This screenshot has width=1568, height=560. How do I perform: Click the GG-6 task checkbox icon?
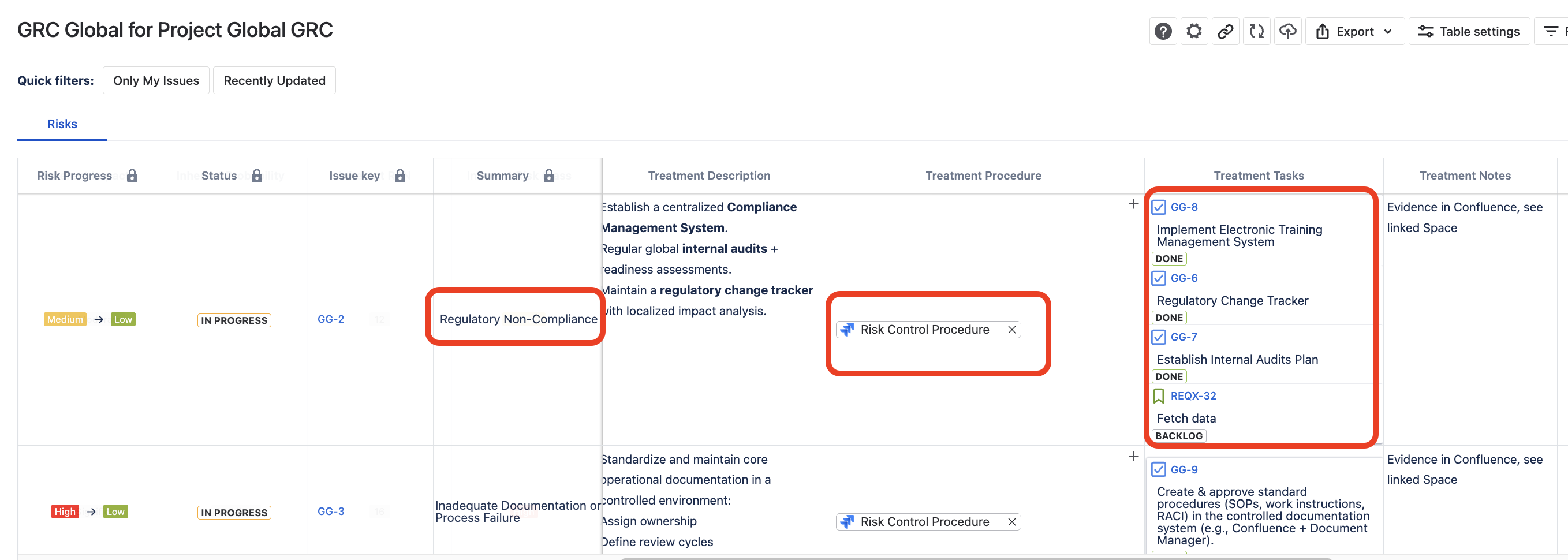1158,279
